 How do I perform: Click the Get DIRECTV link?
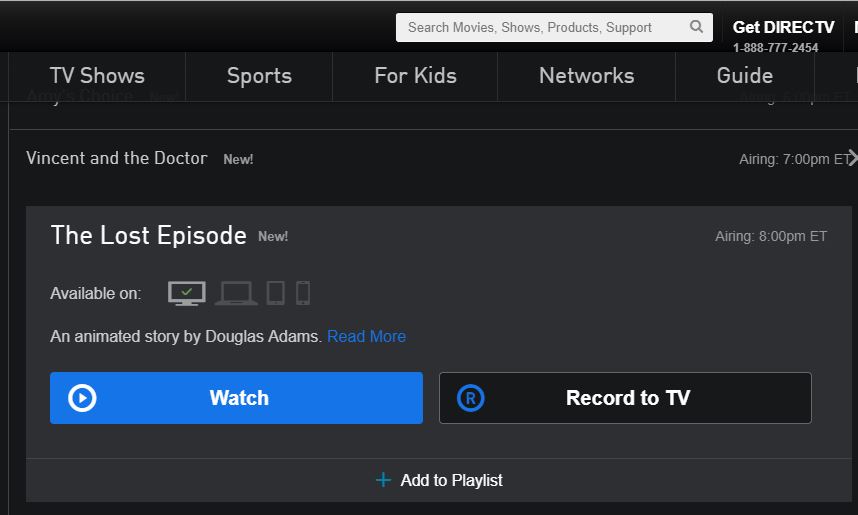(x=783, y=27)
